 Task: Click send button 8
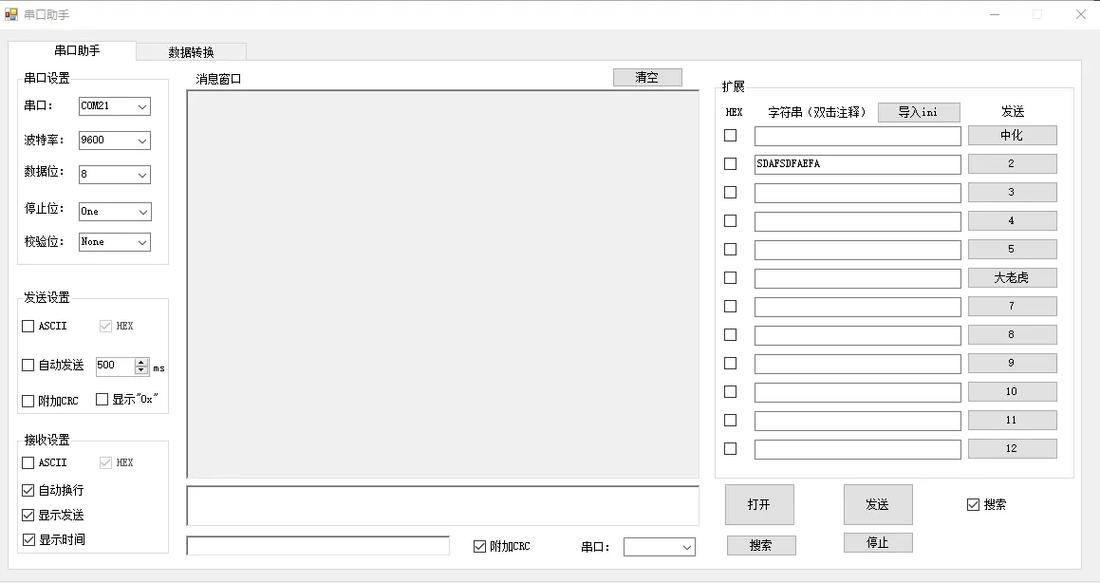(1012, 335)
